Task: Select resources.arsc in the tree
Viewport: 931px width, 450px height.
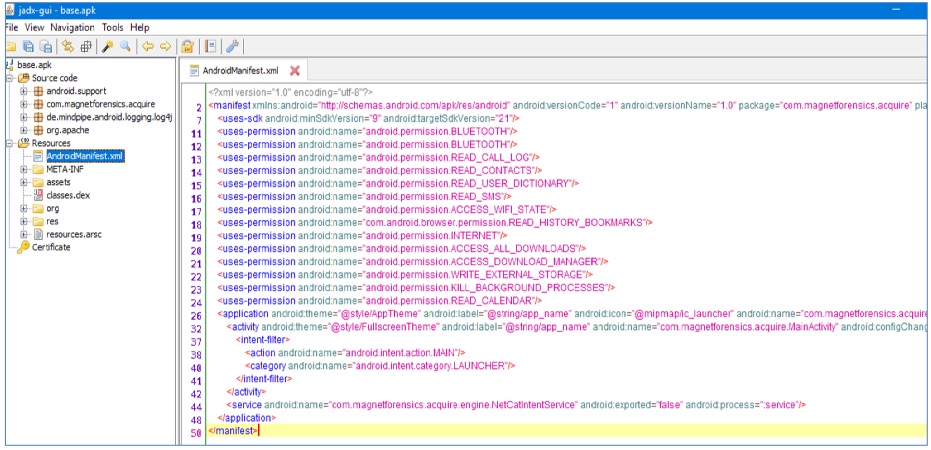Action: tap(74, 234)
